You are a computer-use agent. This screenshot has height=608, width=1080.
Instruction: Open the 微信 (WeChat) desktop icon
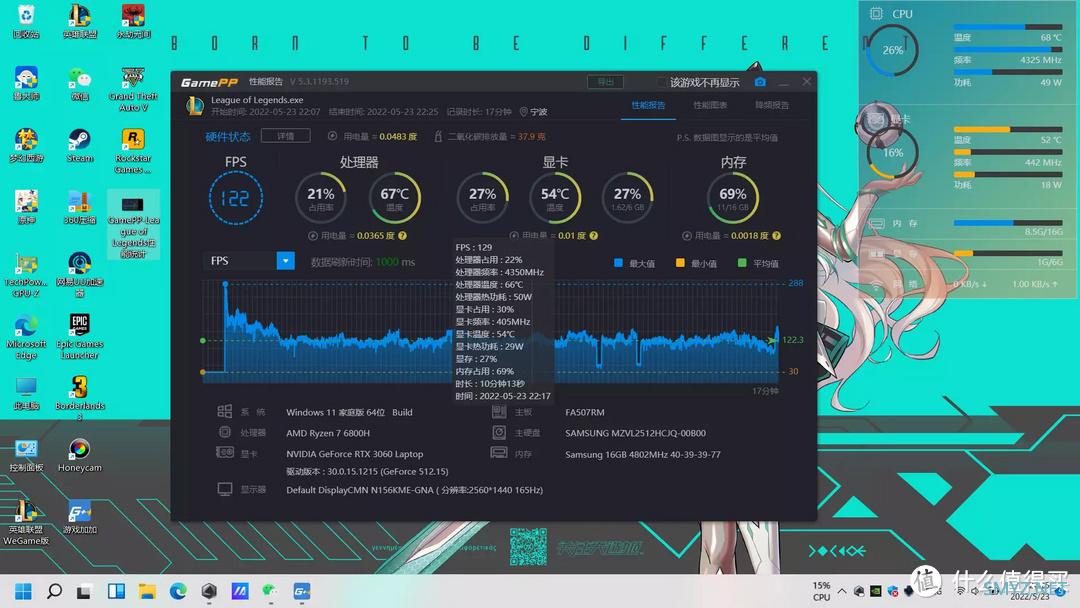pos(80,83)
